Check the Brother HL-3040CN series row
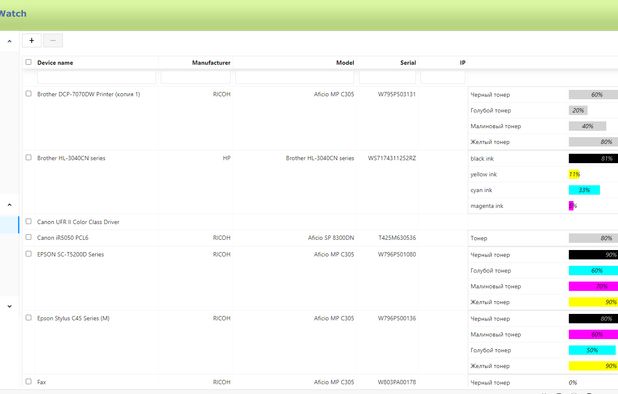Image resolution: width=618 pixels, height=394 pixels. (x=28, y=157)
